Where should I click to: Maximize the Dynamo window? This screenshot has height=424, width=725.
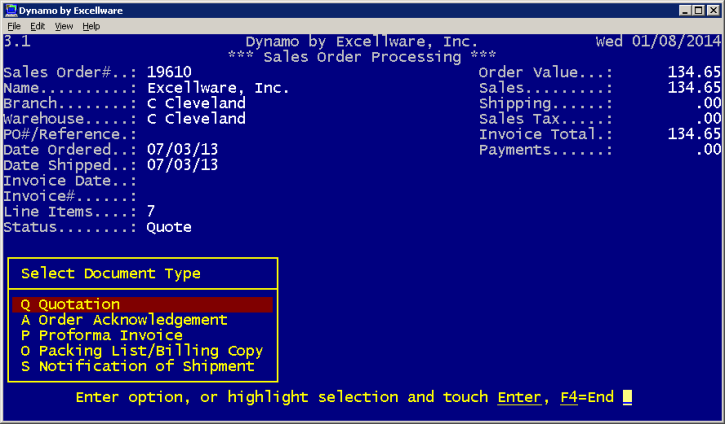[x=699, y=10]
